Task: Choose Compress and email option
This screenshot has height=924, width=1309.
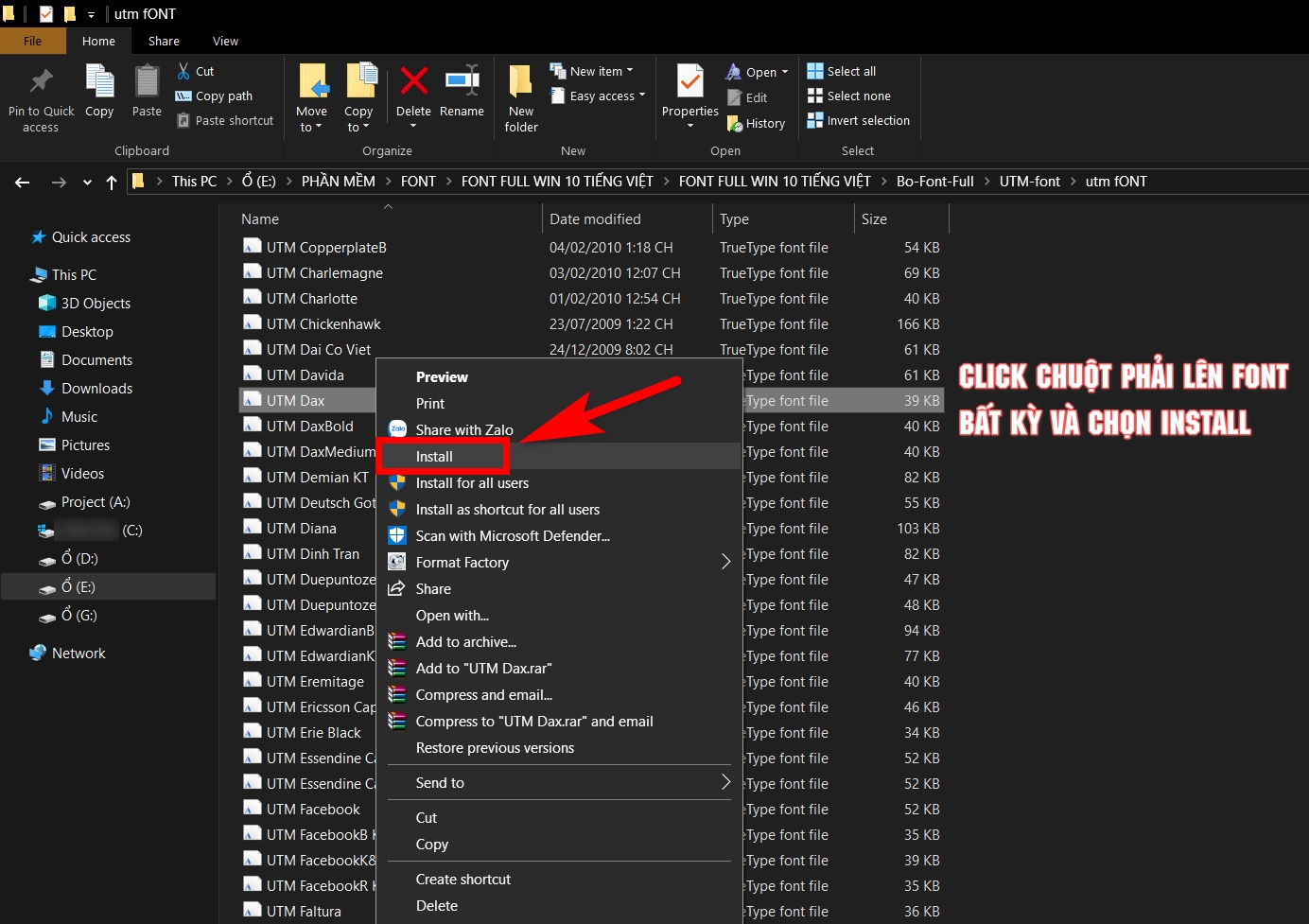Action: coord(484,694)
